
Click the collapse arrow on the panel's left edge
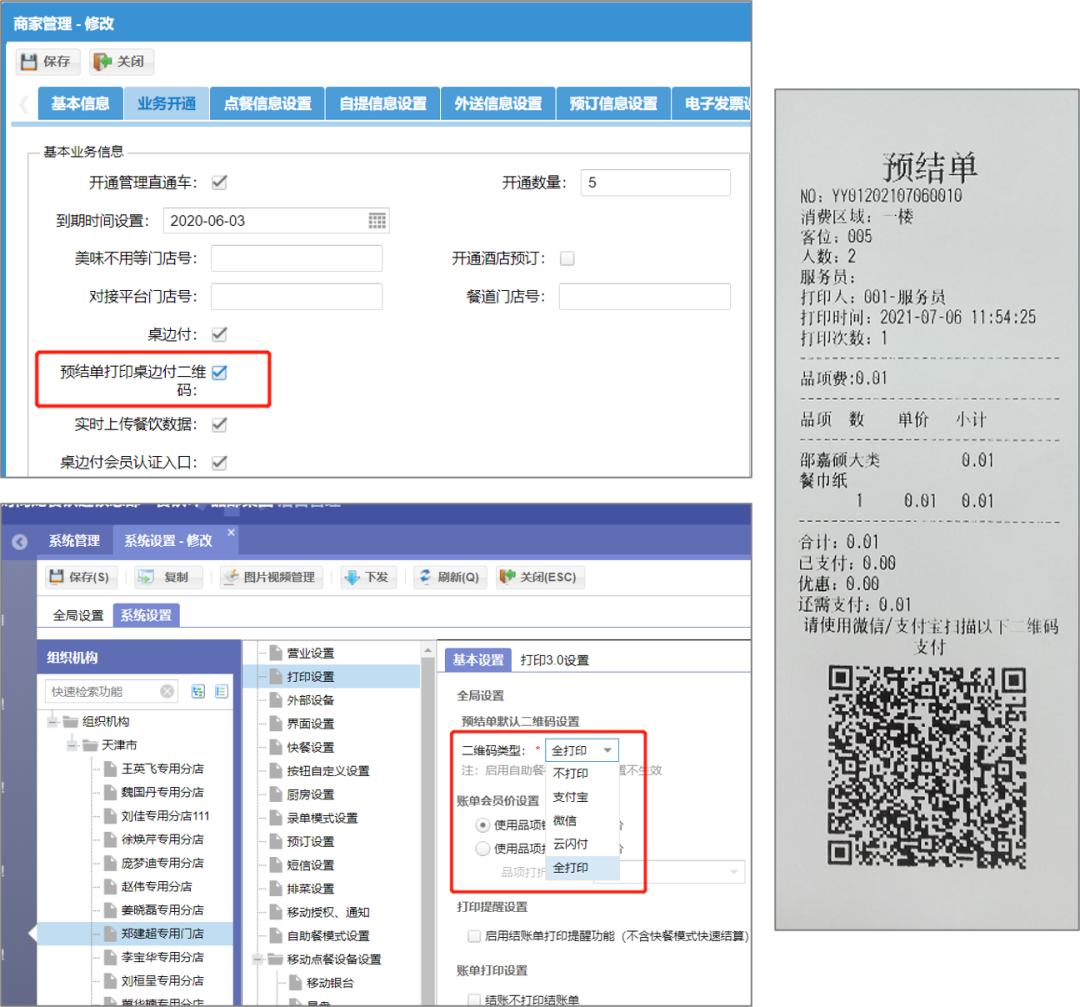point(32,933)
